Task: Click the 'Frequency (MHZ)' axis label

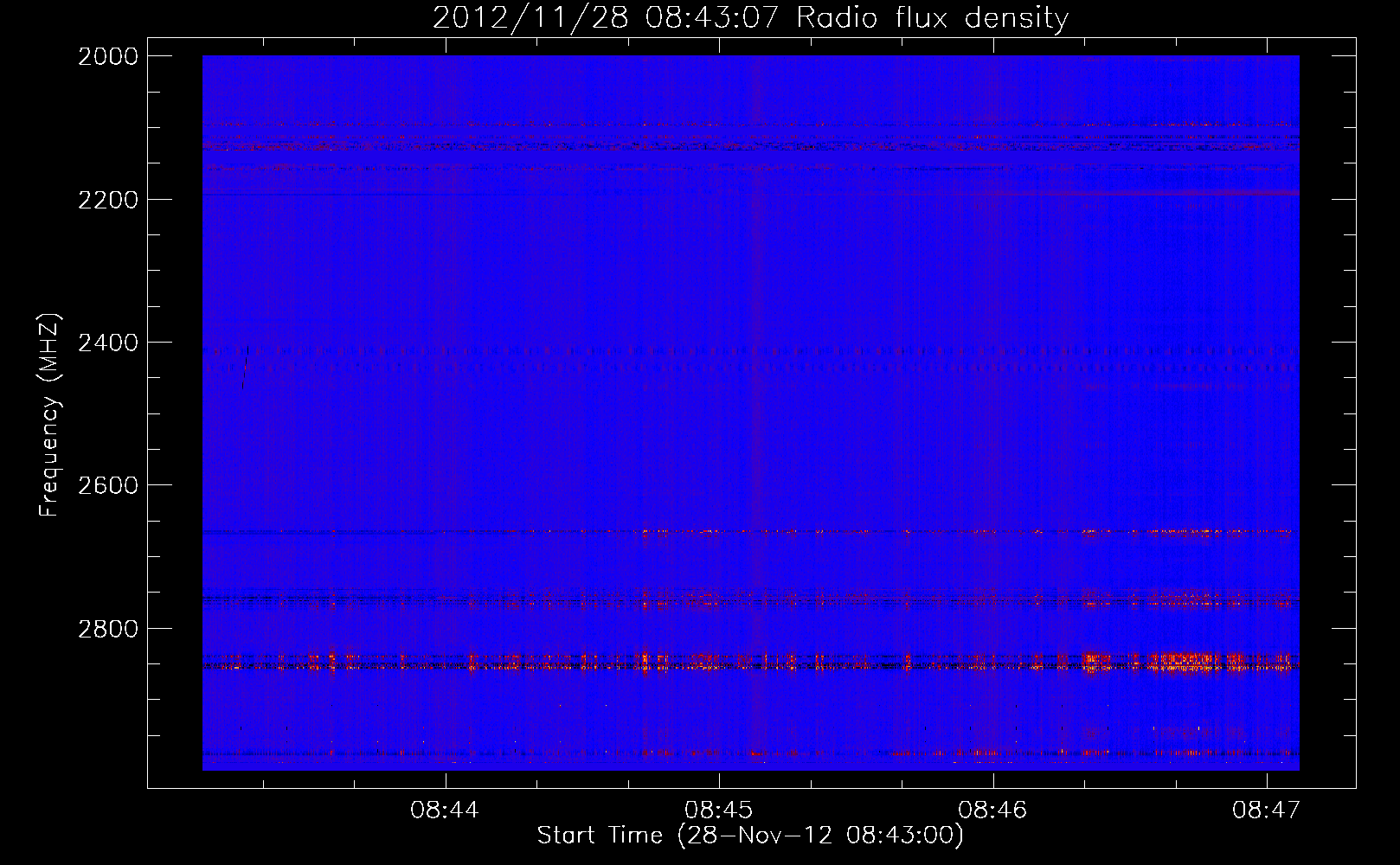Action: [x=49, y=415]
